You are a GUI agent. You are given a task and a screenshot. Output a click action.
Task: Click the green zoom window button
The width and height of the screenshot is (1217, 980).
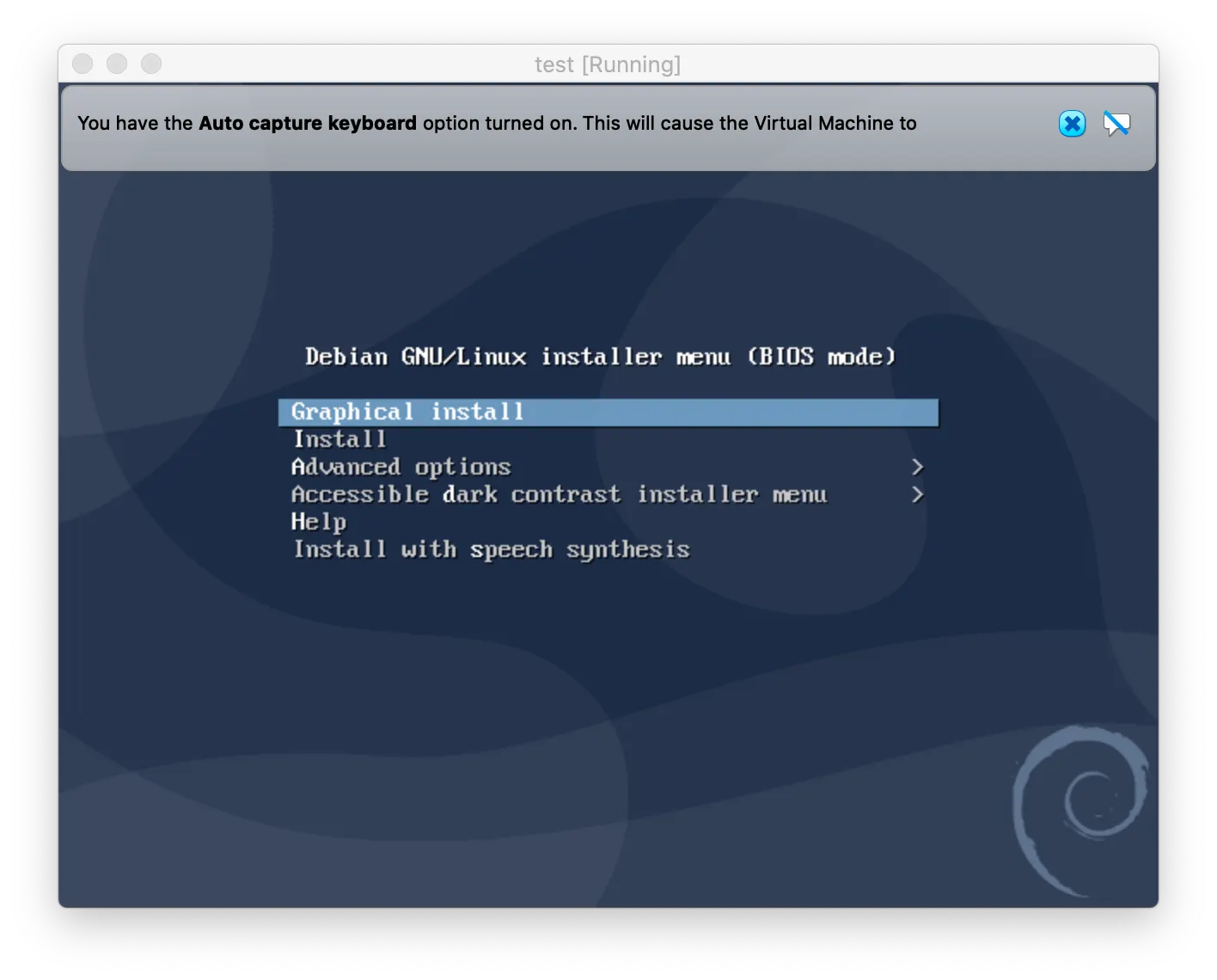tap(151, 64)
